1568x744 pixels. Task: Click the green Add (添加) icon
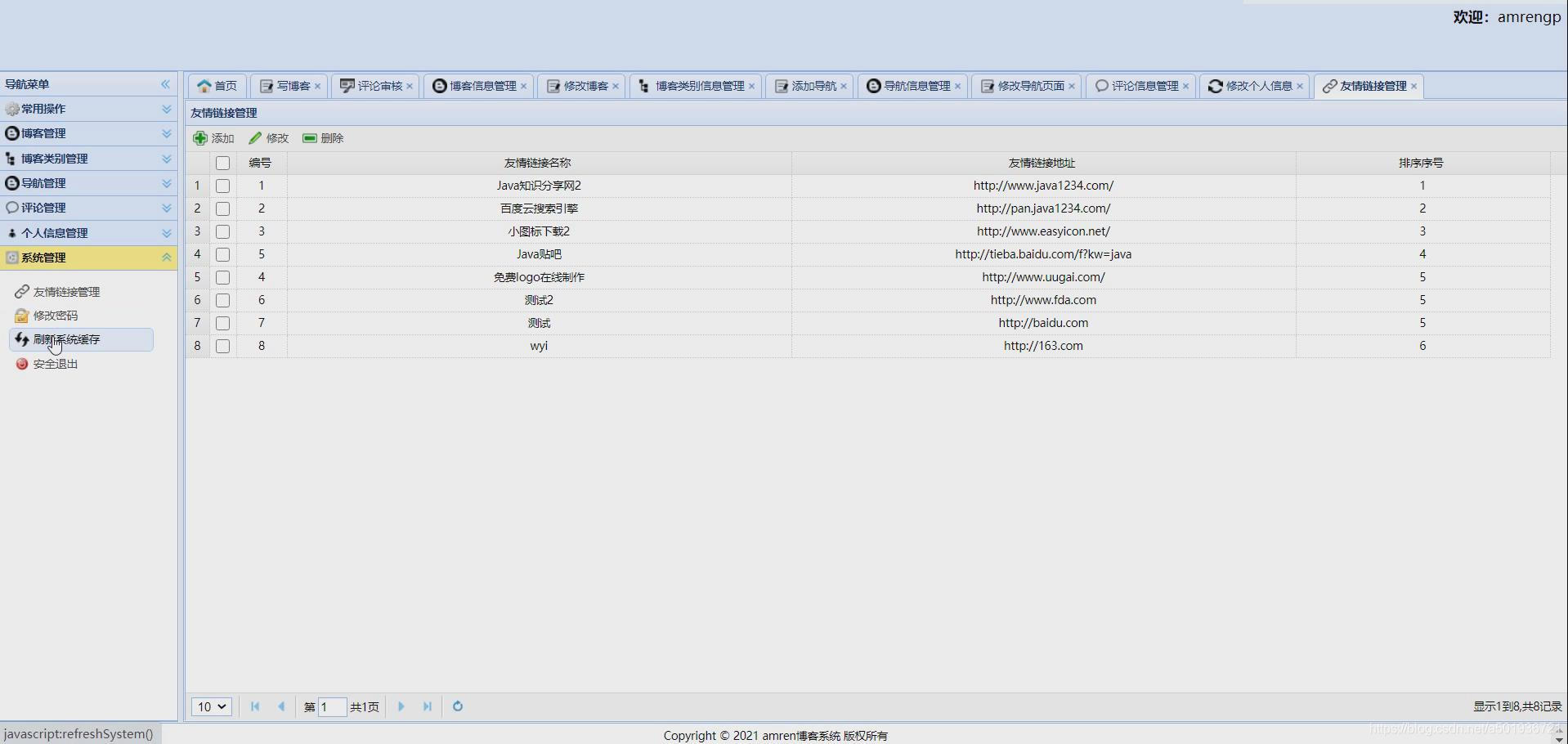200,138
